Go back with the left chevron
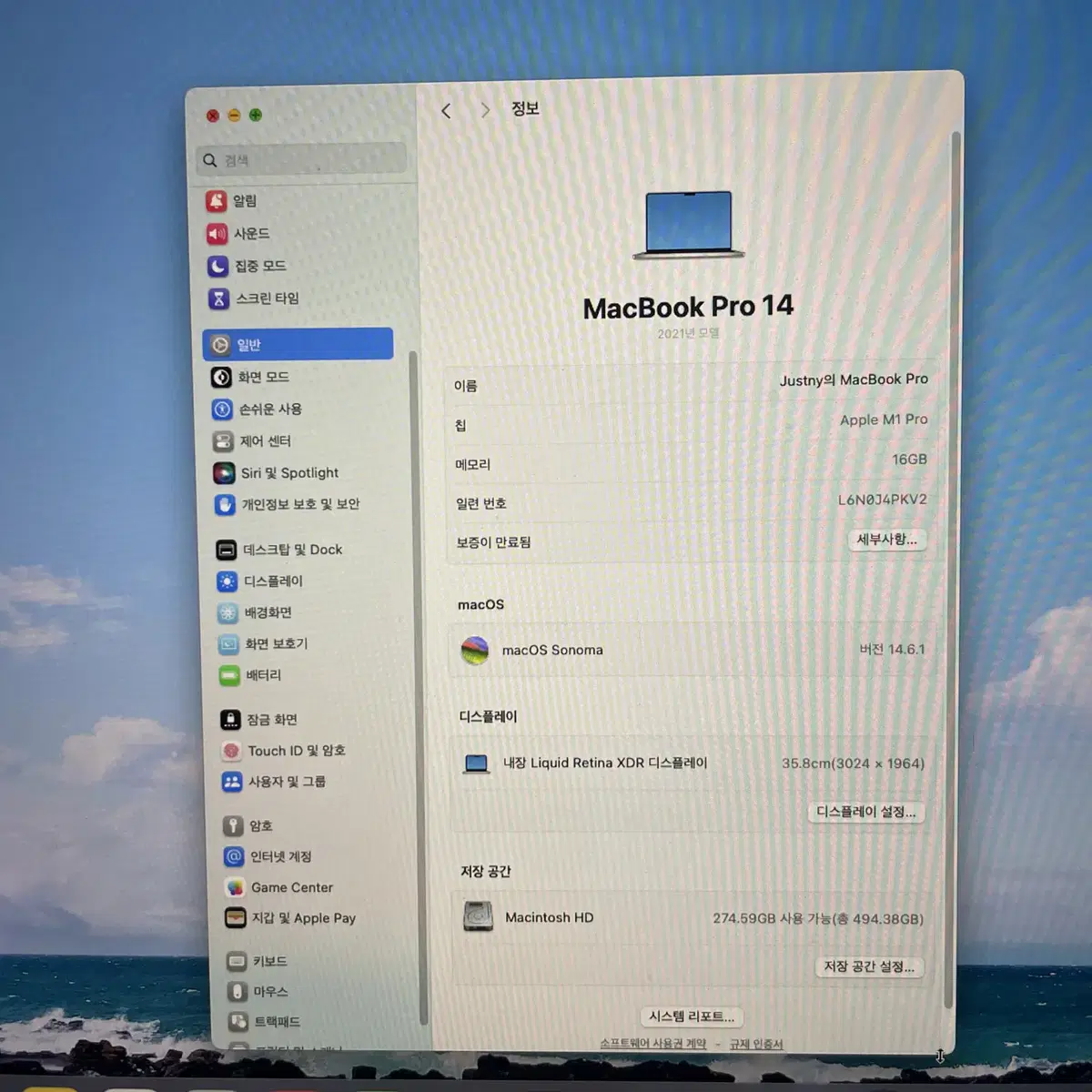 pos(446,111)
